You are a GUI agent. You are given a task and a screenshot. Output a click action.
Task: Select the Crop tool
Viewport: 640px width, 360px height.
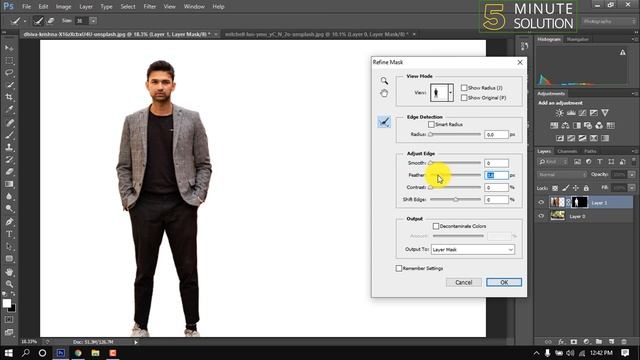coord(9,97)
